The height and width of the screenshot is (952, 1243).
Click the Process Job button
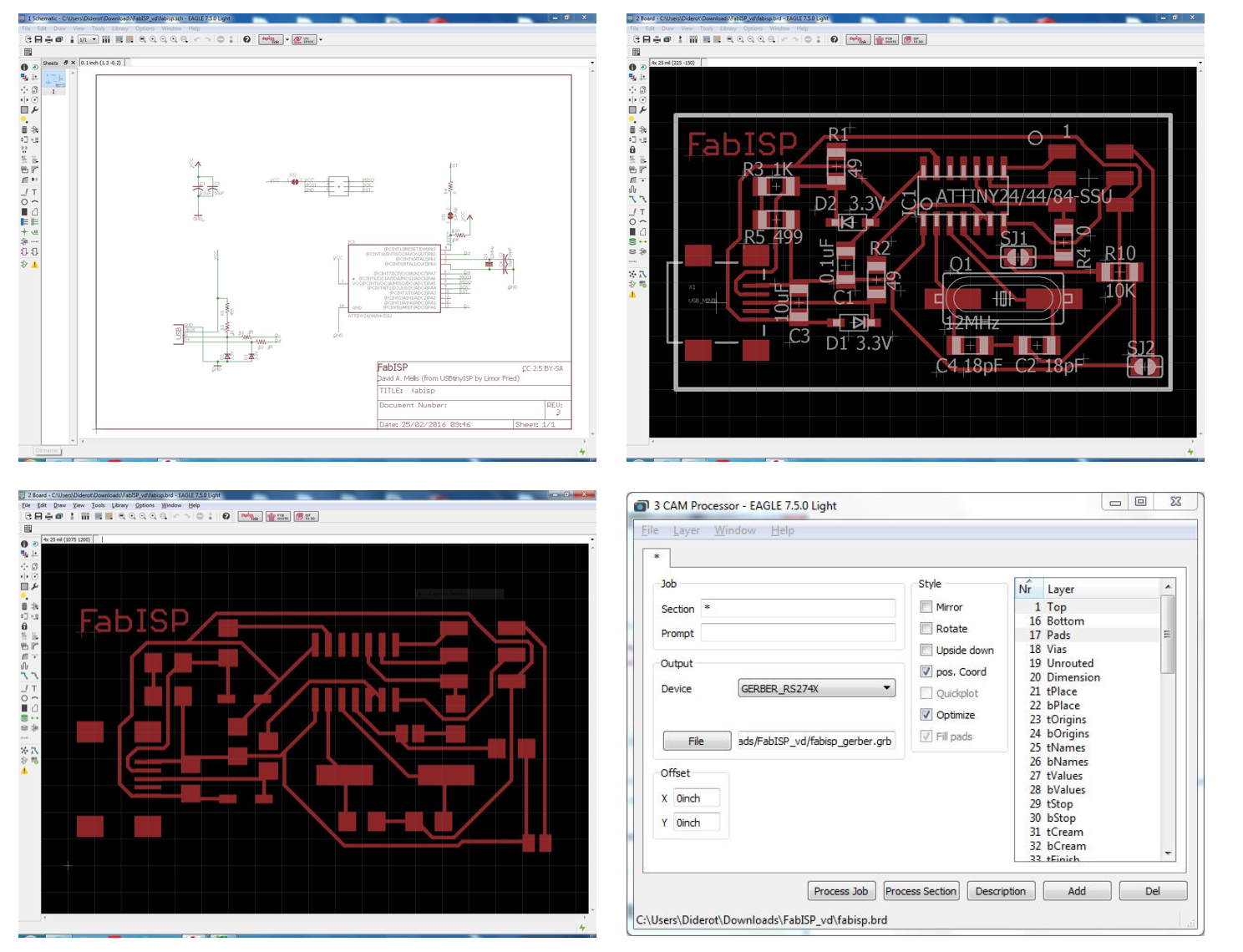841,891
